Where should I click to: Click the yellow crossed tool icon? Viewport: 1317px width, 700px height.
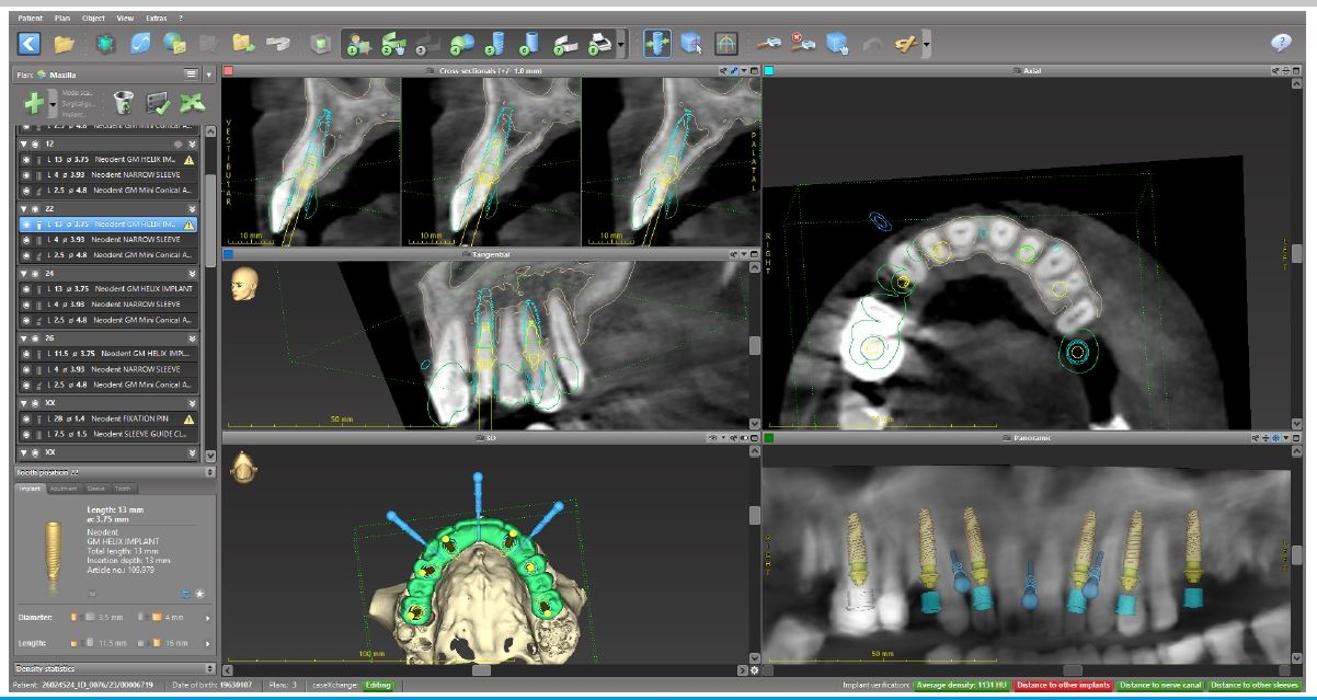(906, 43)
